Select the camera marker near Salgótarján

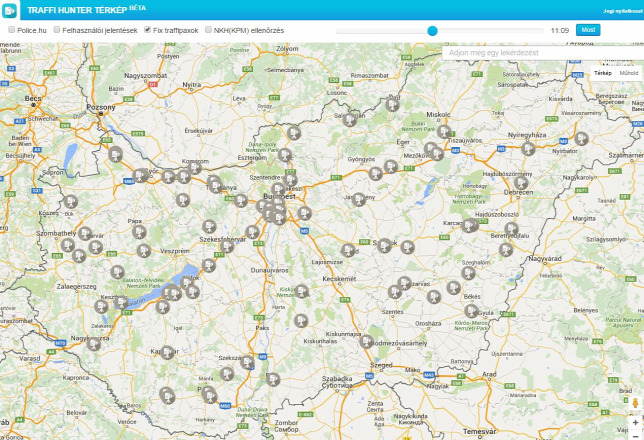tap(350, 120)
